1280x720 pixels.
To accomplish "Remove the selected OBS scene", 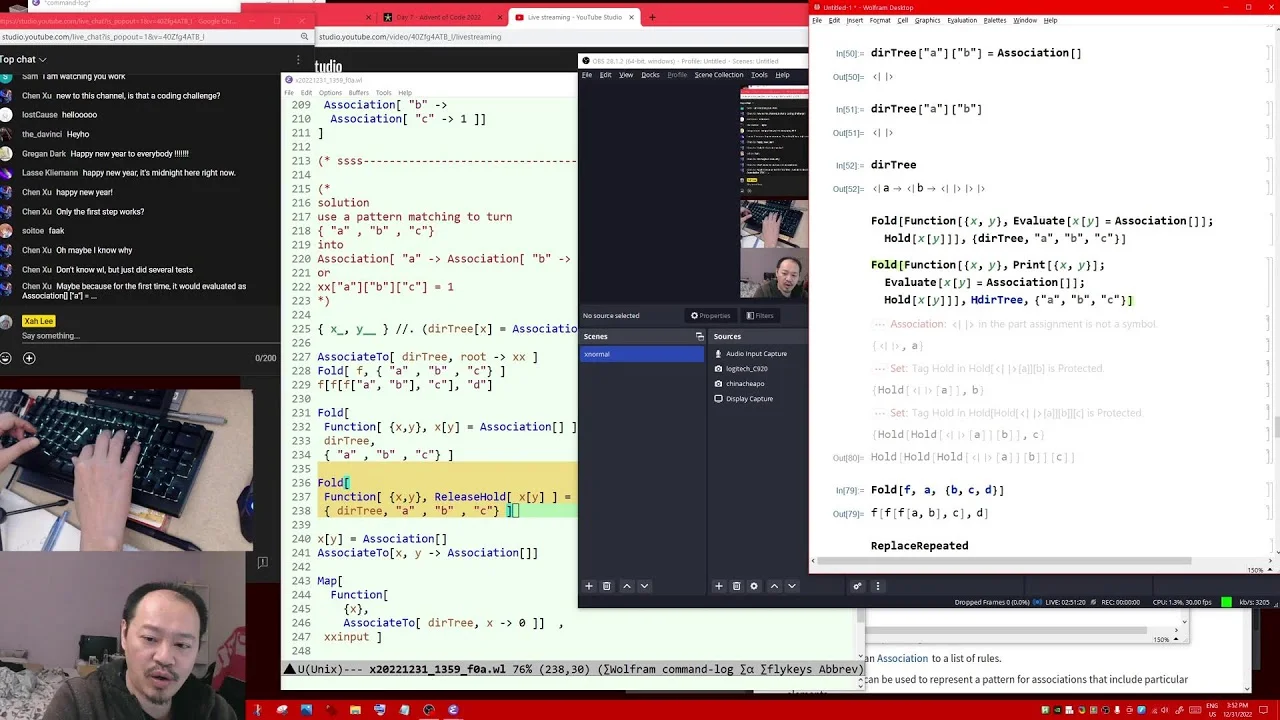I will (x=606, y=586).
